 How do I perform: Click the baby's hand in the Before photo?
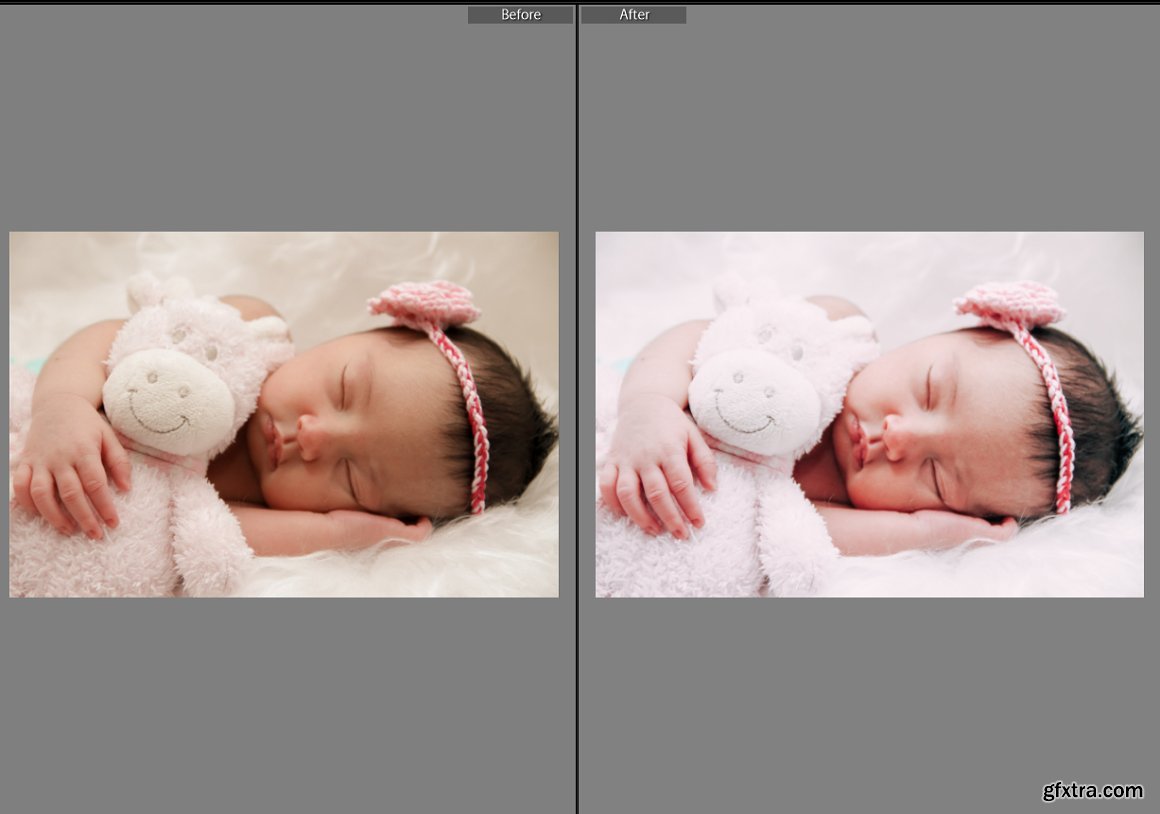coord(70,480)
